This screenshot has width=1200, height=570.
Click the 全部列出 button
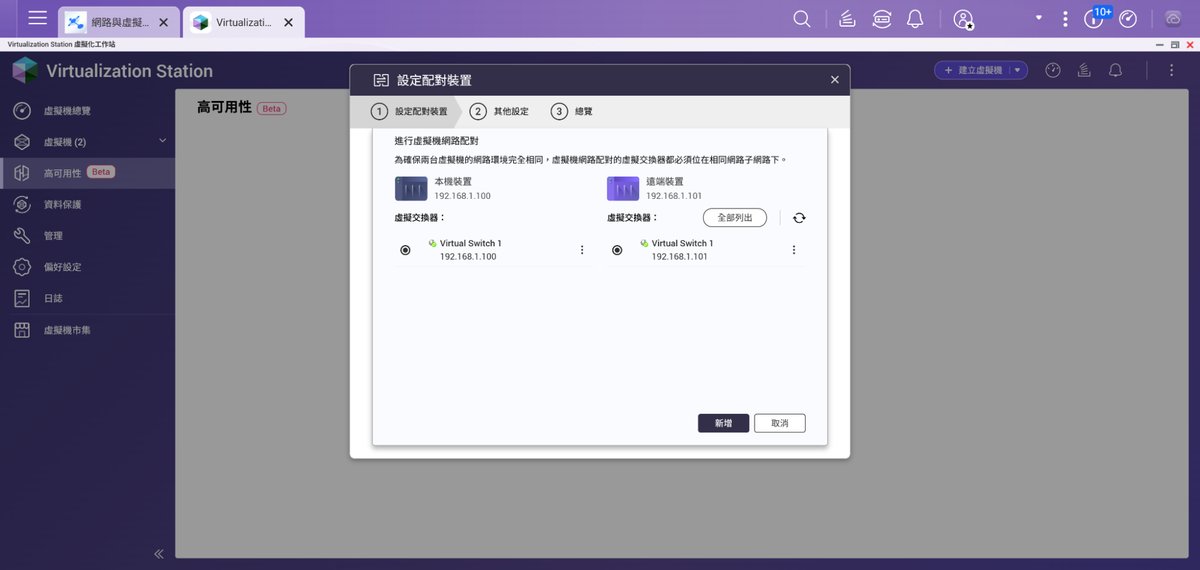point(735,218)
